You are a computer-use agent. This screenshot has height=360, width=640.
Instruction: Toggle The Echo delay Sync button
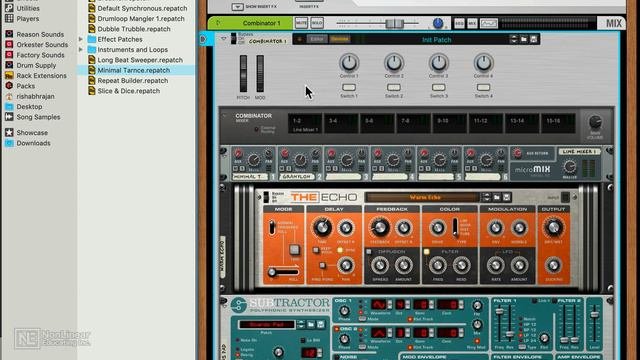coord(340,250)
